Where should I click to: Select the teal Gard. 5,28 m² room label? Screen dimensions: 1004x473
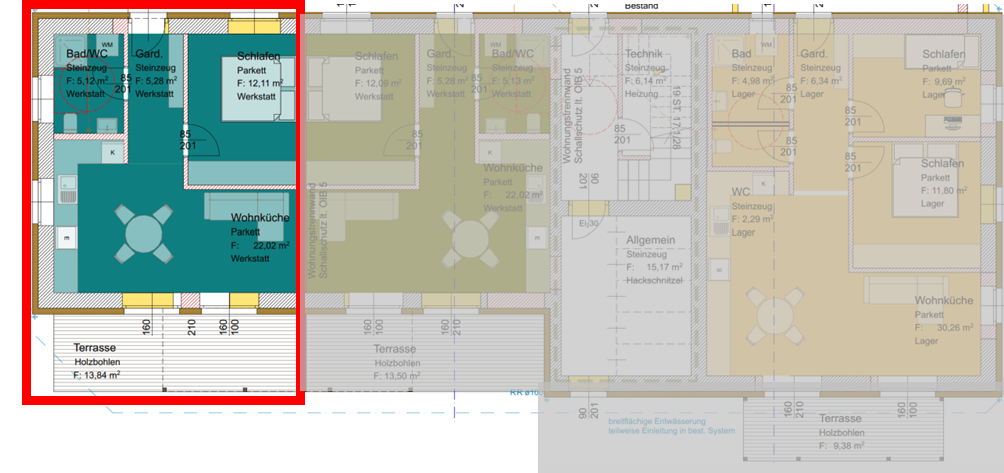pyautogui.click(x=156, y=74)
